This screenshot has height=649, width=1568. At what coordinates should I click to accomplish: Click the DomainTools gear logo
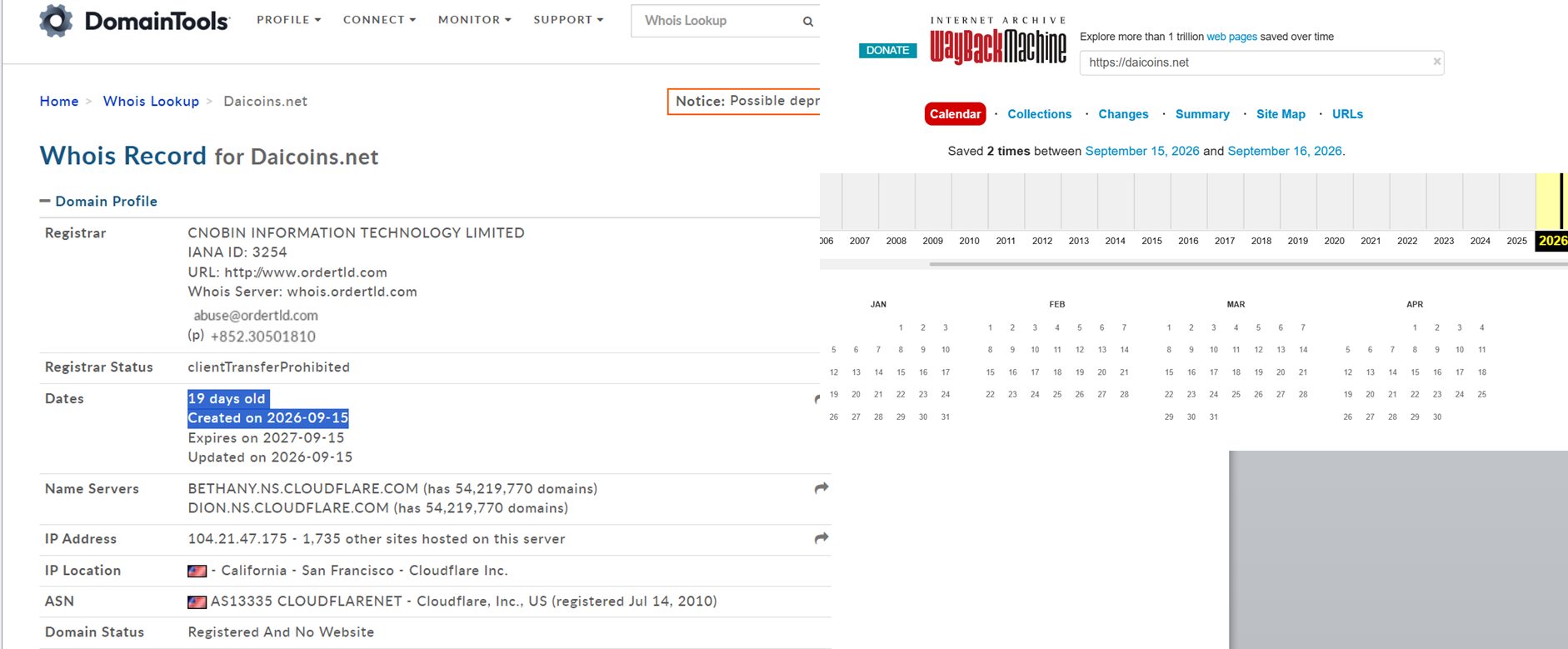click(x=56, y=21)
